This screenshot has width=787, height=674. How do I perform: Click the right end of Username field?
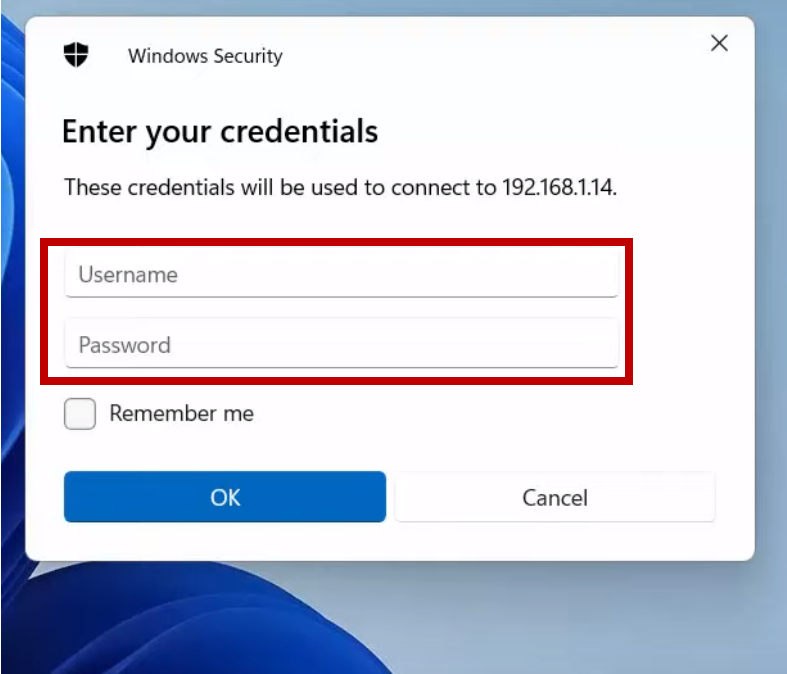pos(600,275)
